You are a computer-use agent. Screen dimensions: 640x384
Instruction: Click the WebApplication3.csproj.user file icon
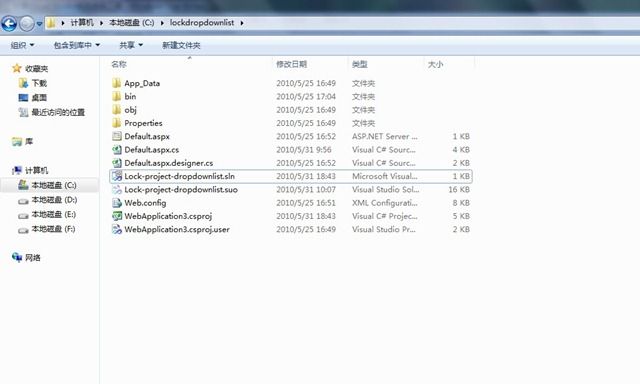click(117, 229)
